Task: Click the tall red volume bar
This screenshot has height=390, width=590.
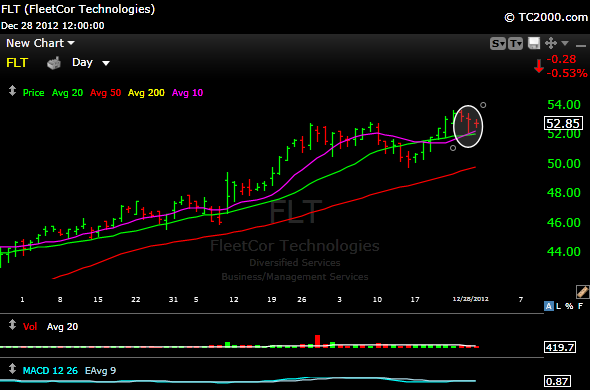Action: click(x=318, y=341)
